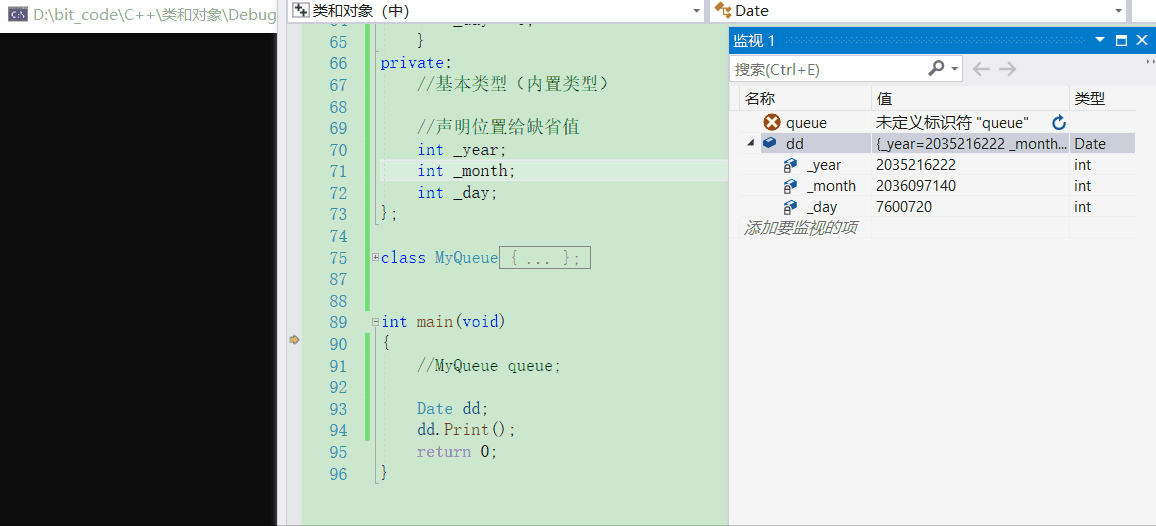
Task: Click line number 75 in the gutter
Action: [338, 258]
